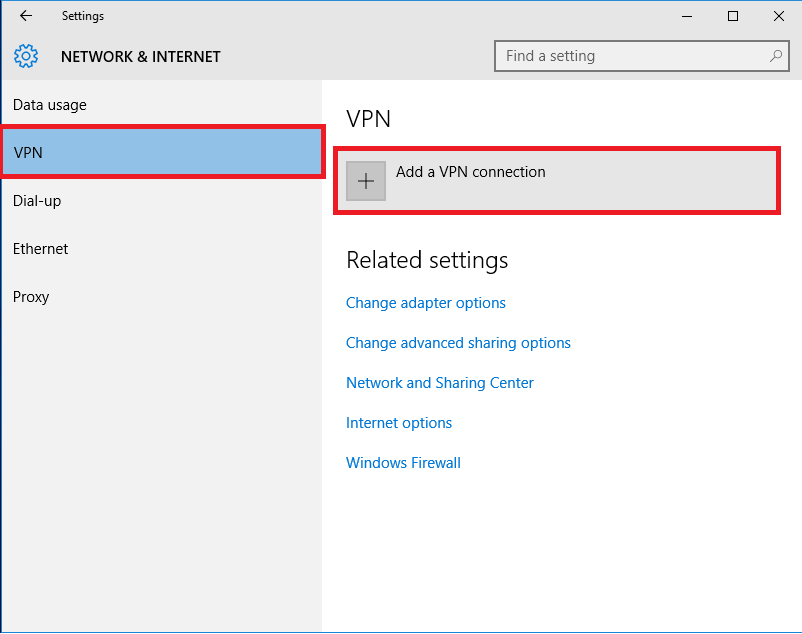
Task: Minimize the Settings window
Action: click(x=687, y=16)
